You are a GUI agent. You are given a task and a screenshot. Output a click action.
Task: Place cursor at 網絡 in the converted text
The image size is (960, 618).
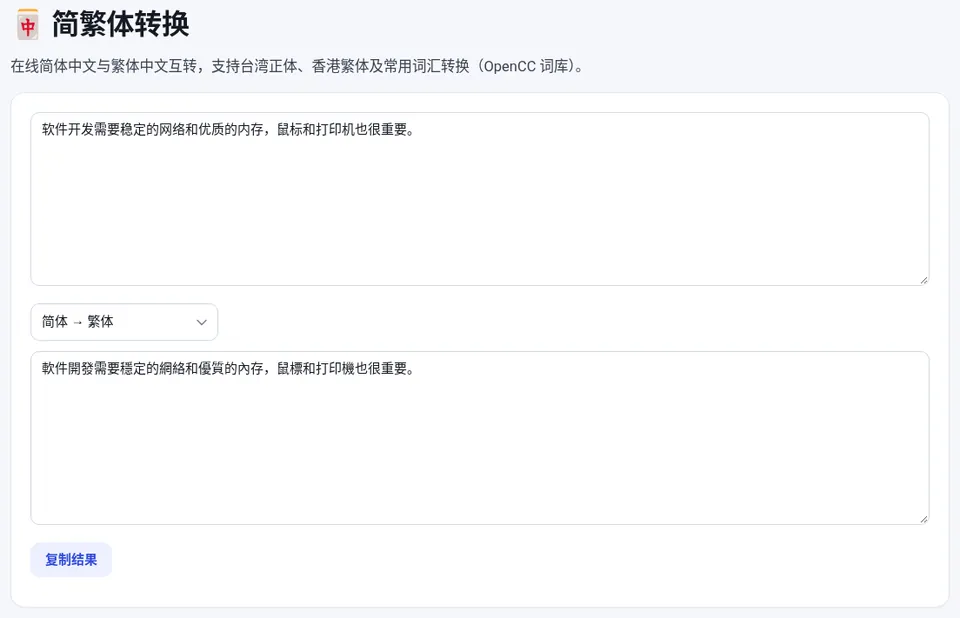pos(172,369)
